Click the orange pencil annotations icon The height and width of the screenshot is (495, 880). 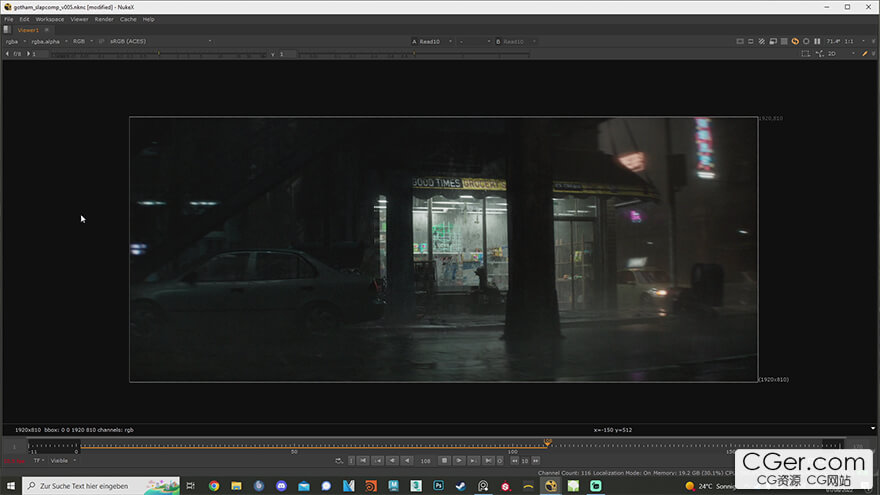(x=865, y=54)
